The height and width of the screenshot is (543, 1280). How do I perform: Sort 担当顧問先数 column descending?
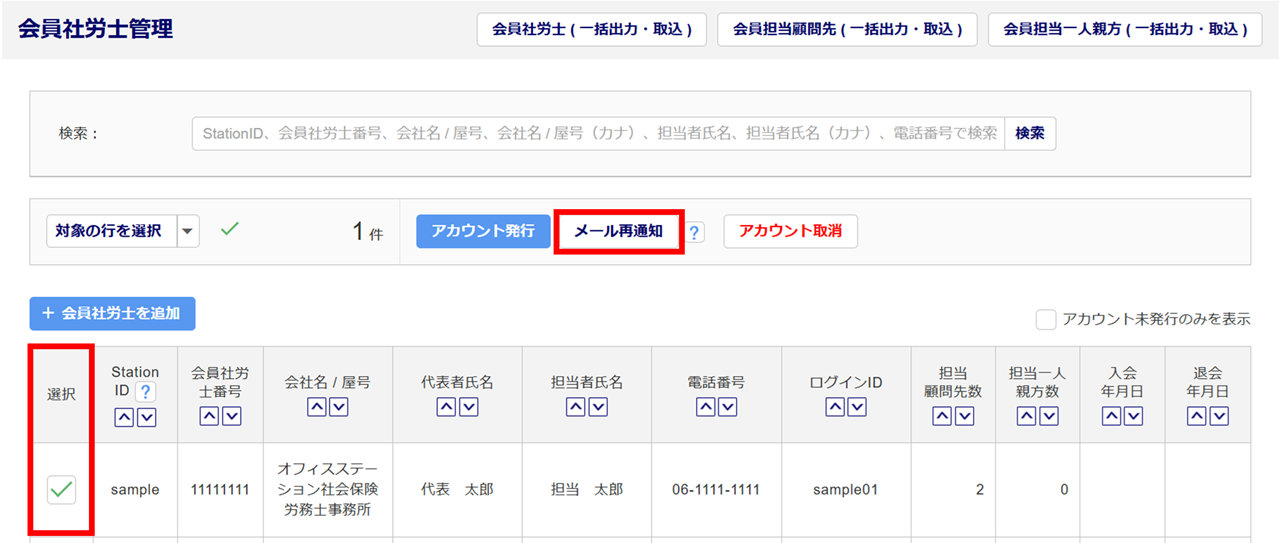965,417
